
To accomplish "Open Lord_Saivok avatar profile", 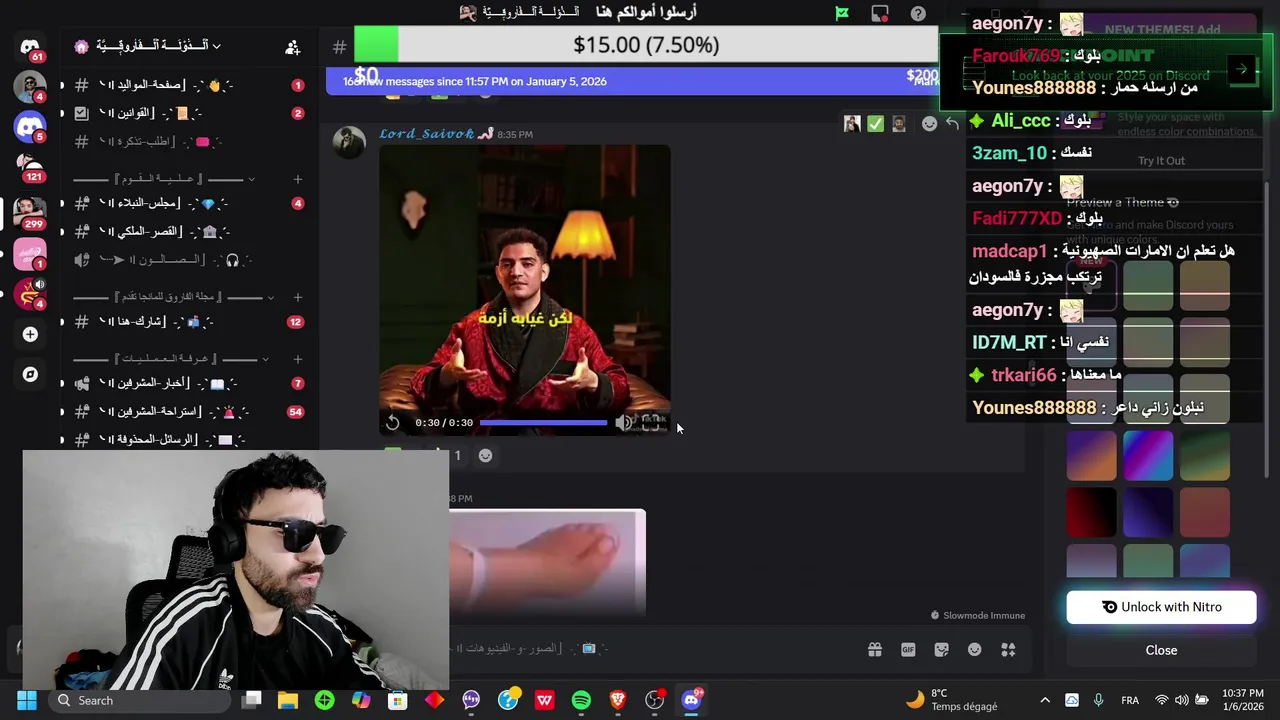I will tap(348, 143).
